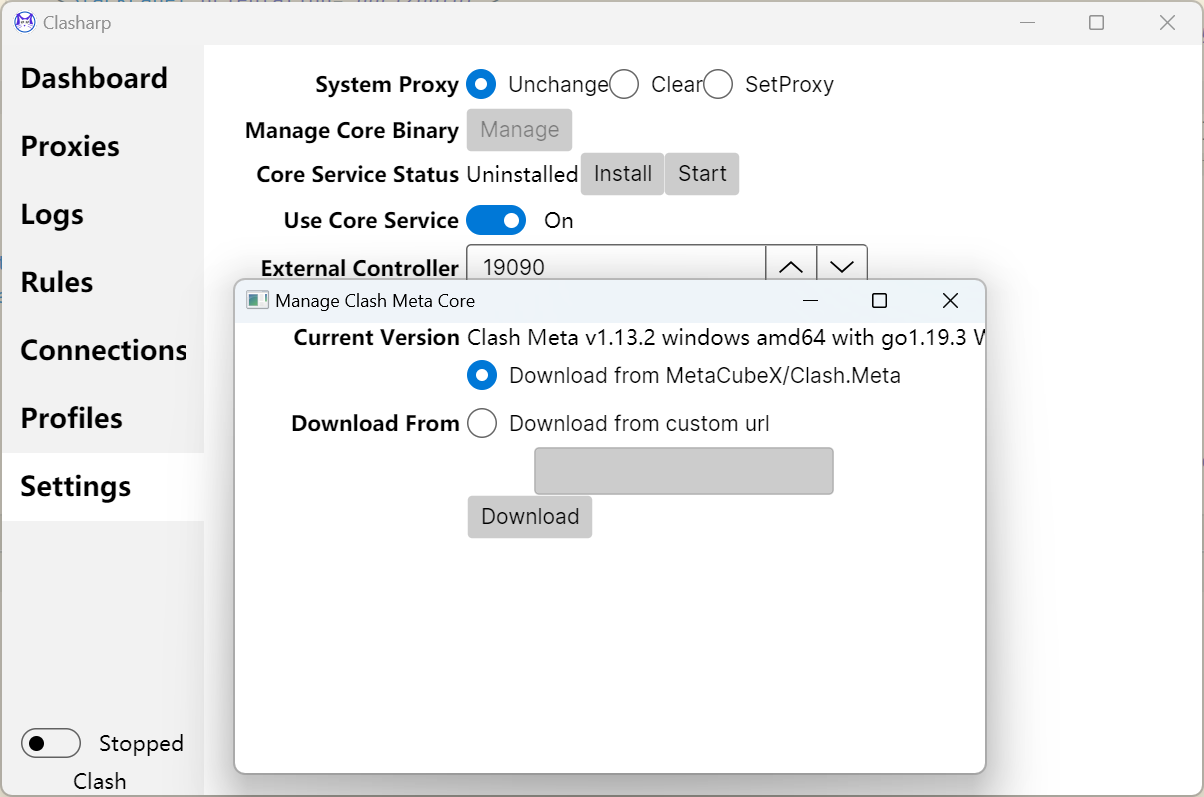Close the Manage Clash Meta Core dialog
Image resolution: width=1204 pixels, height=797 pixels.
point(950,301)
